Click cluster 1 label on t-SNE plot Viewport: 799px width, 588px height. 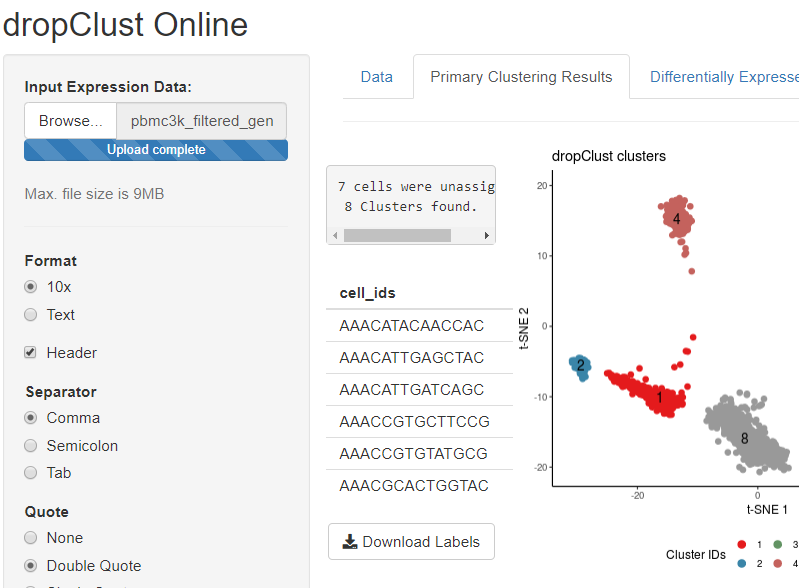[659, 397]
